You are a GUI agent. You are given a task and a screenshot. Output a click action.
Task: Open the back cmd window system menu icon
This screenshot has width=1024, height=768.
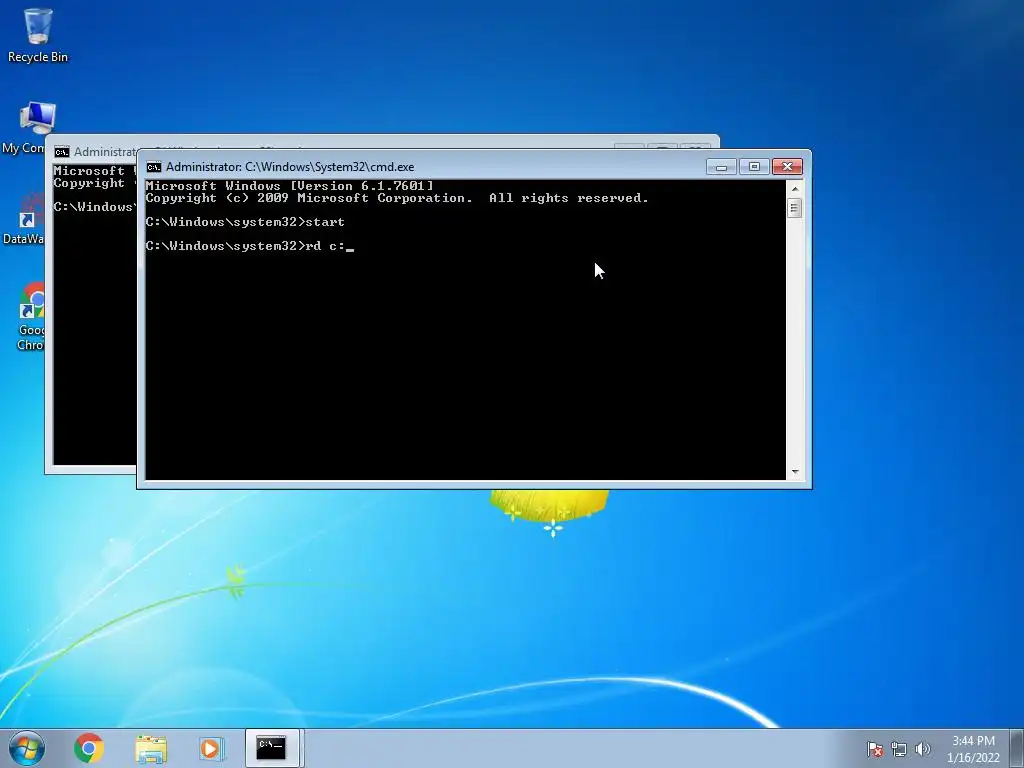[x=62, y=152]
